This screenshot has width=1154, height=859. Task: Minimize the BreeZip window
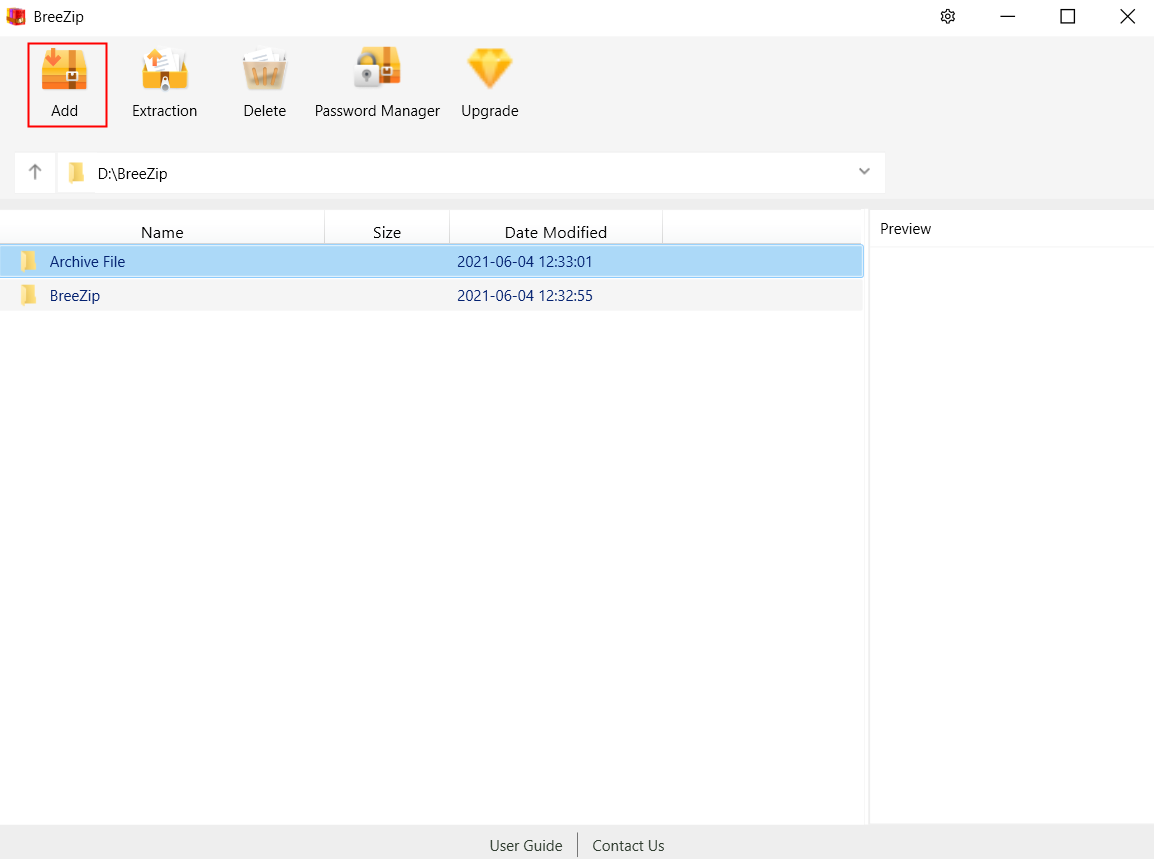1008,16
